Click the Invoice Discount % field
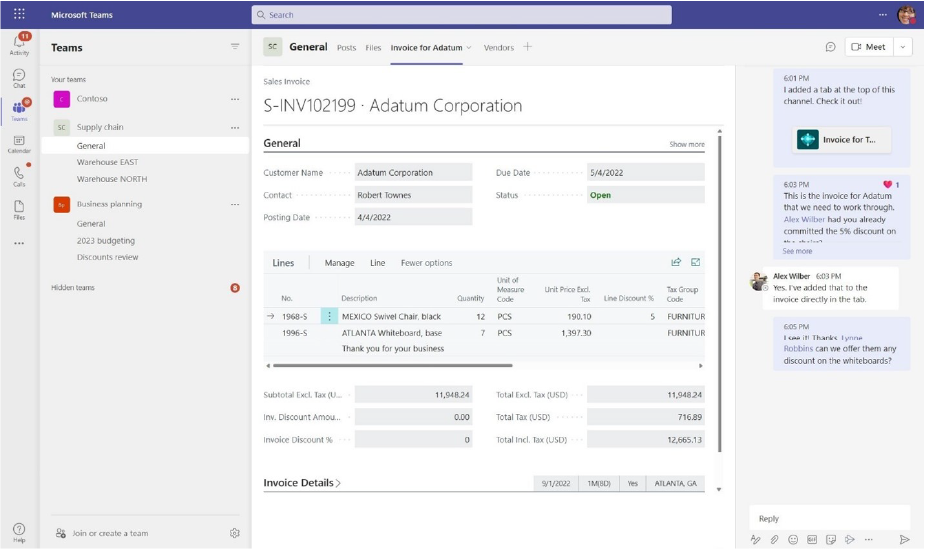This screenshot has height=549, width=925. (x=413, y=439)
